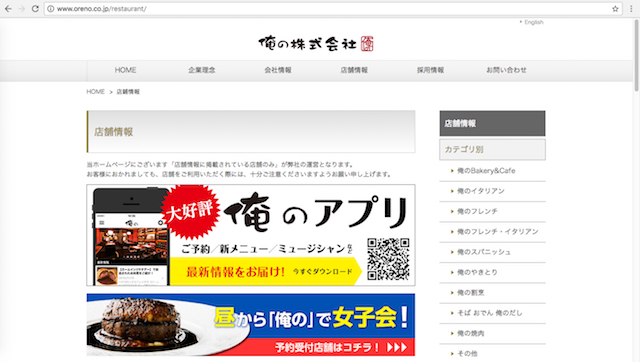
Task: Focus the address bar URL field
Action: (333, 9)
